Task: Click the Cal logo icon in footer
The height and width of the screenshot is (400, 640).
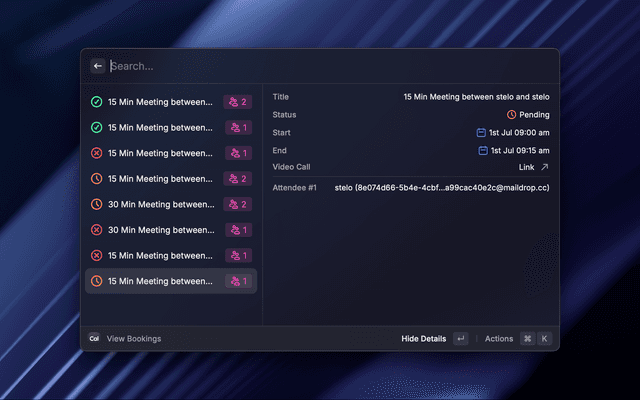Action: pos(94,339)
